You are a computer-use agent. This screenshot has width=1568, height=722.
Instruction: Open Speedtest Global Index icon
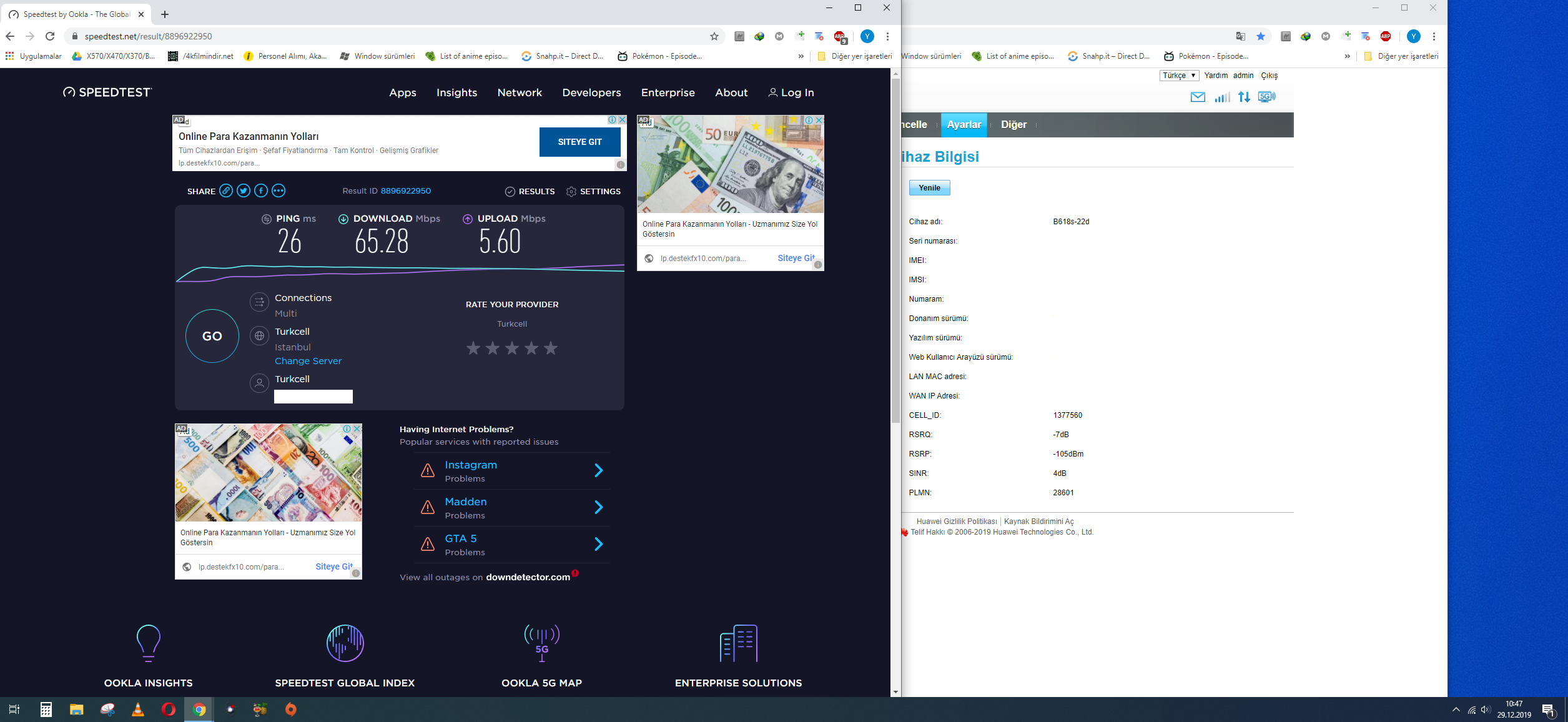coord(345,643)
